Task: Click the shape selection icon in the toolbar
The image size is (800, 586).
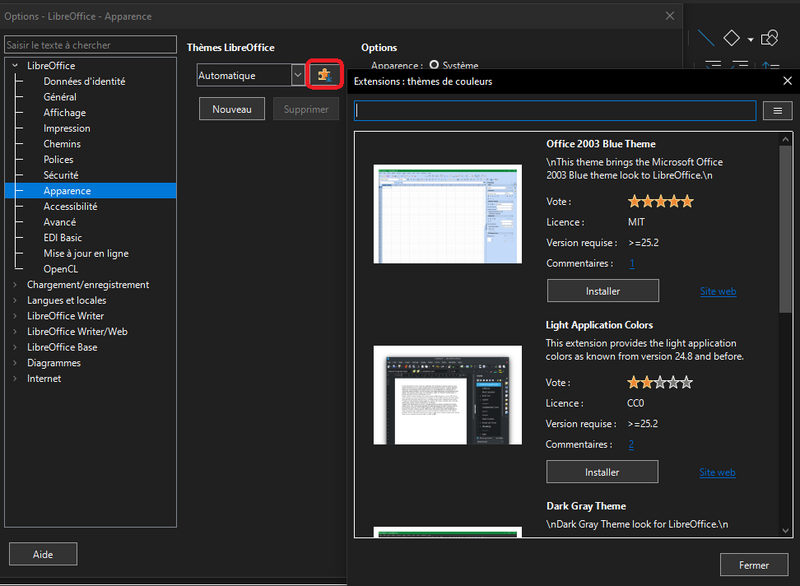Action: click(x=769, y=37)
